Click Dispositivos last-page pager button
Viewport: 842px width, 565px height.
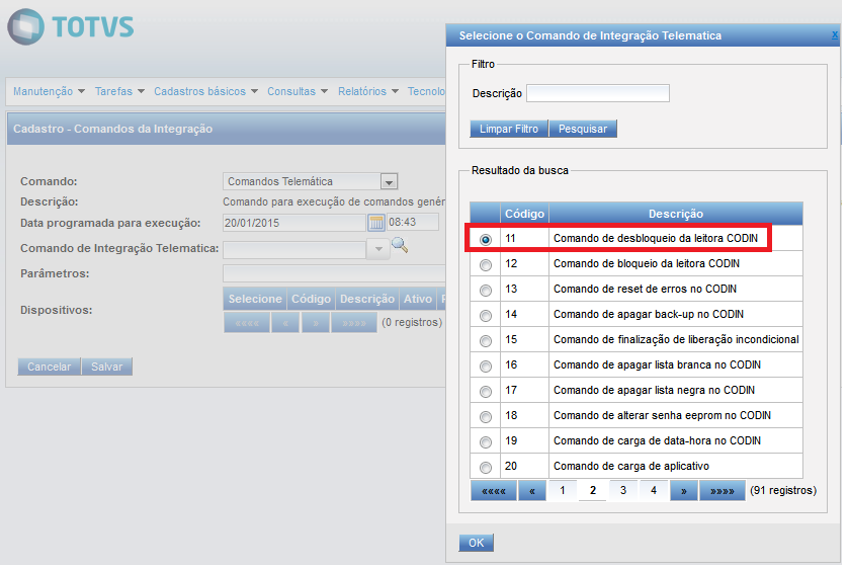[354, 323]
